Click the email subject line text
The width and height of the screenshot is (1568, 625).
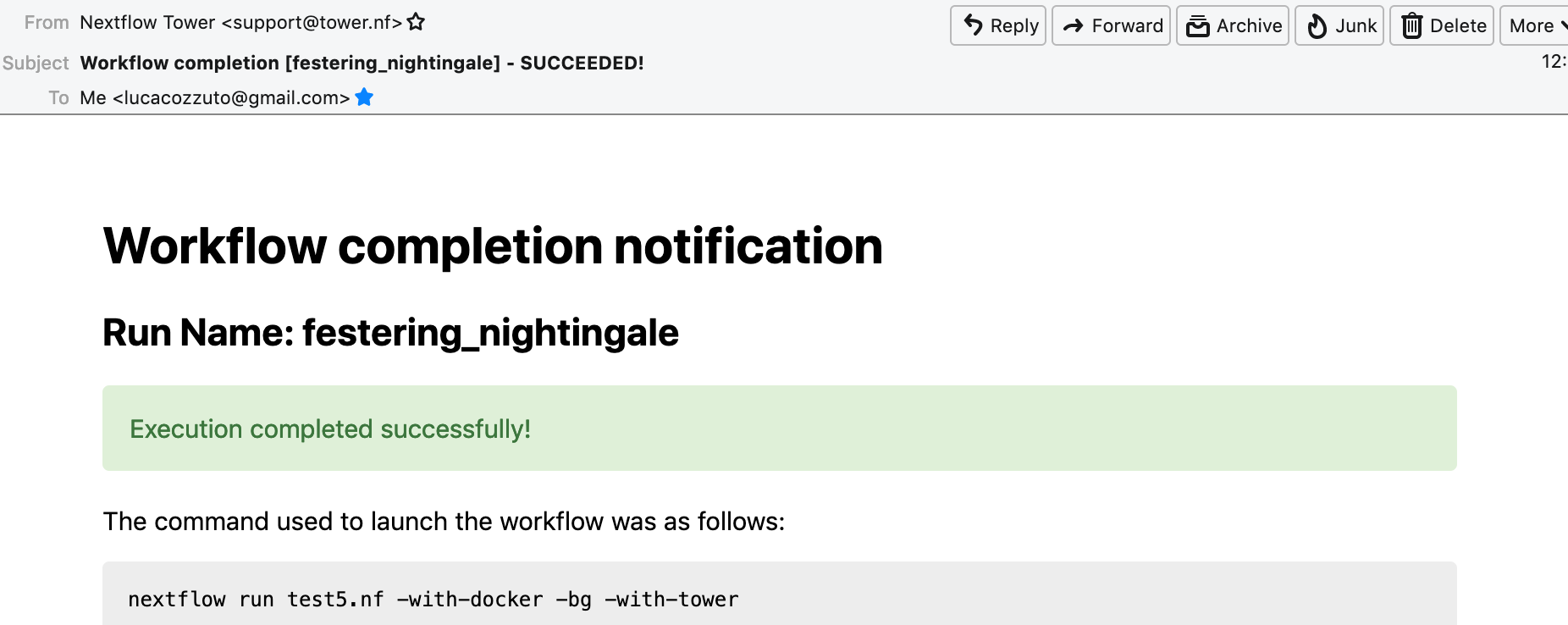[x=362, y=63]
